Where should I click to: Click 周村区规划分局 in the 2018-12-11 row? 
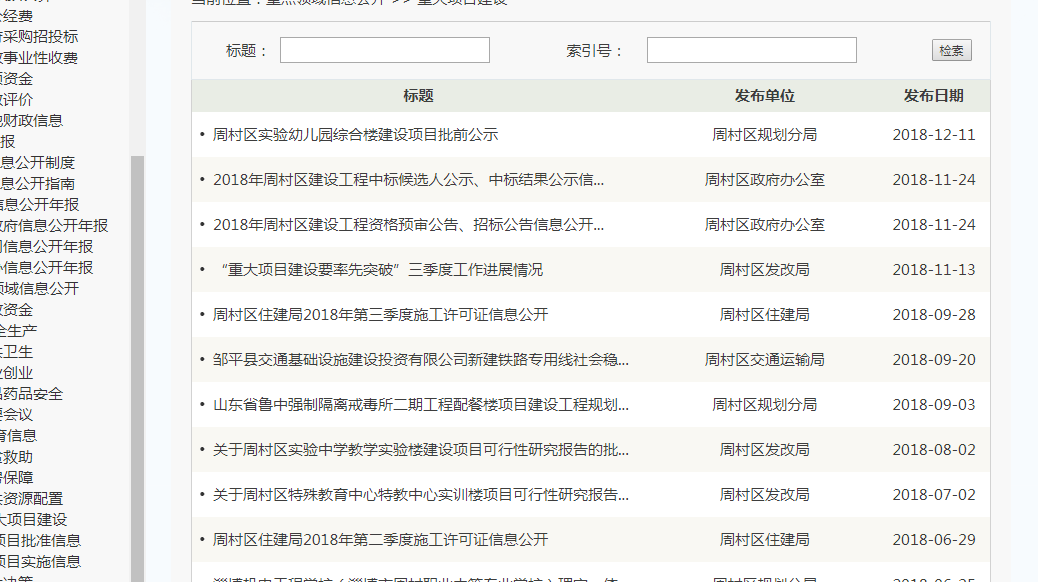(765, 135)
